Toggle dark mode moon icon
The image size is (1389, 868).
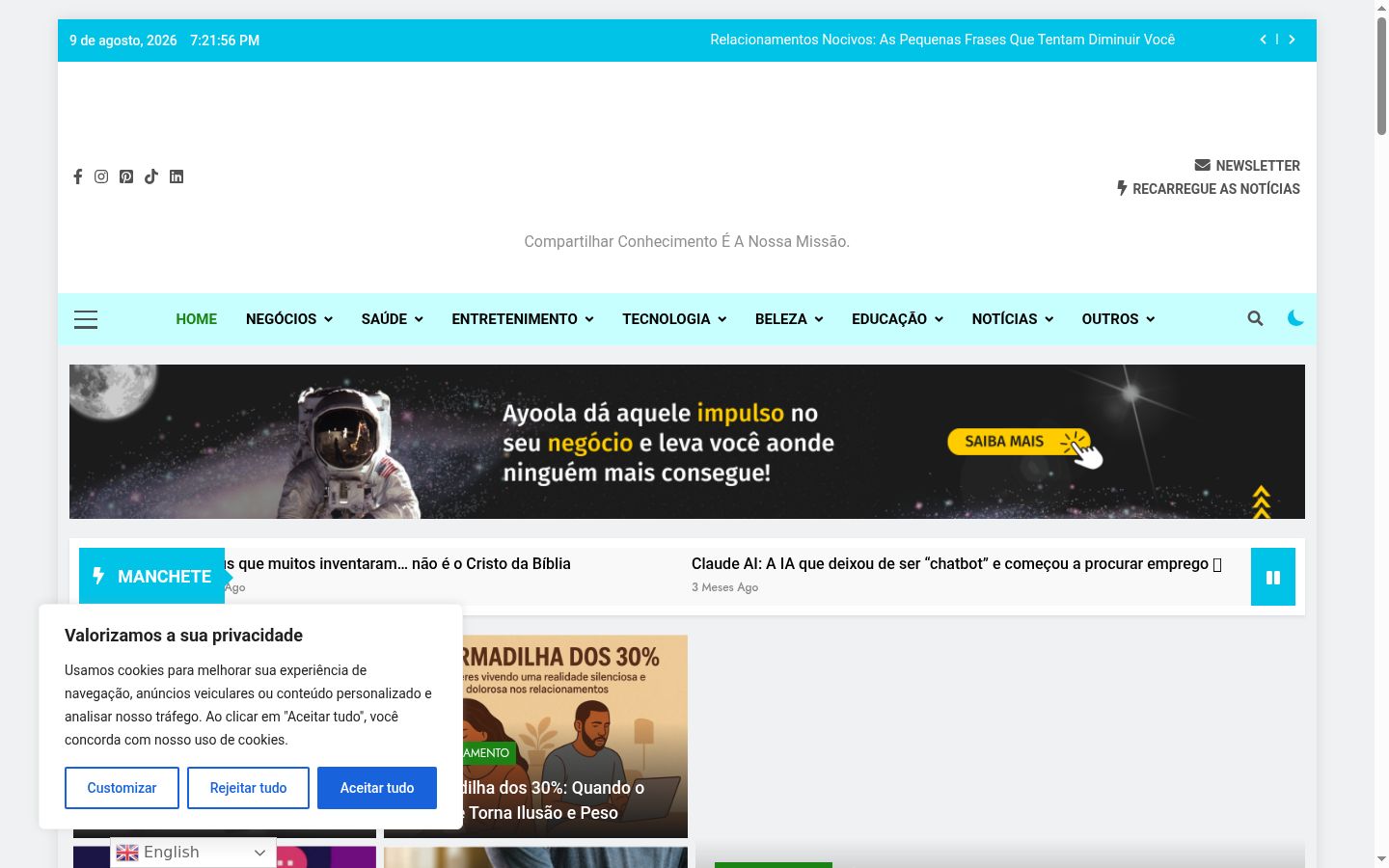1295,317
